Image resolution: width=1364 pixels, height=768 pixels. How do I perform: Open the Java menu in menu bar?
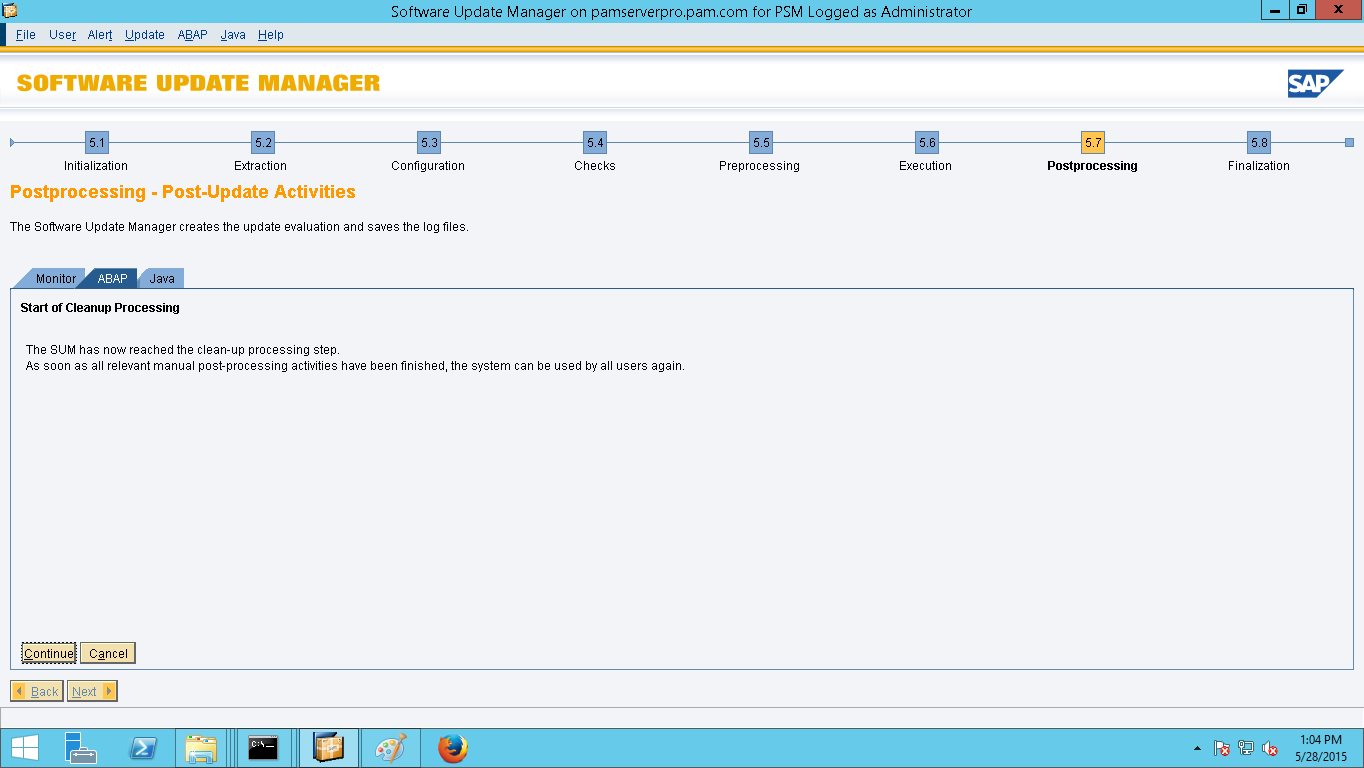233,34
